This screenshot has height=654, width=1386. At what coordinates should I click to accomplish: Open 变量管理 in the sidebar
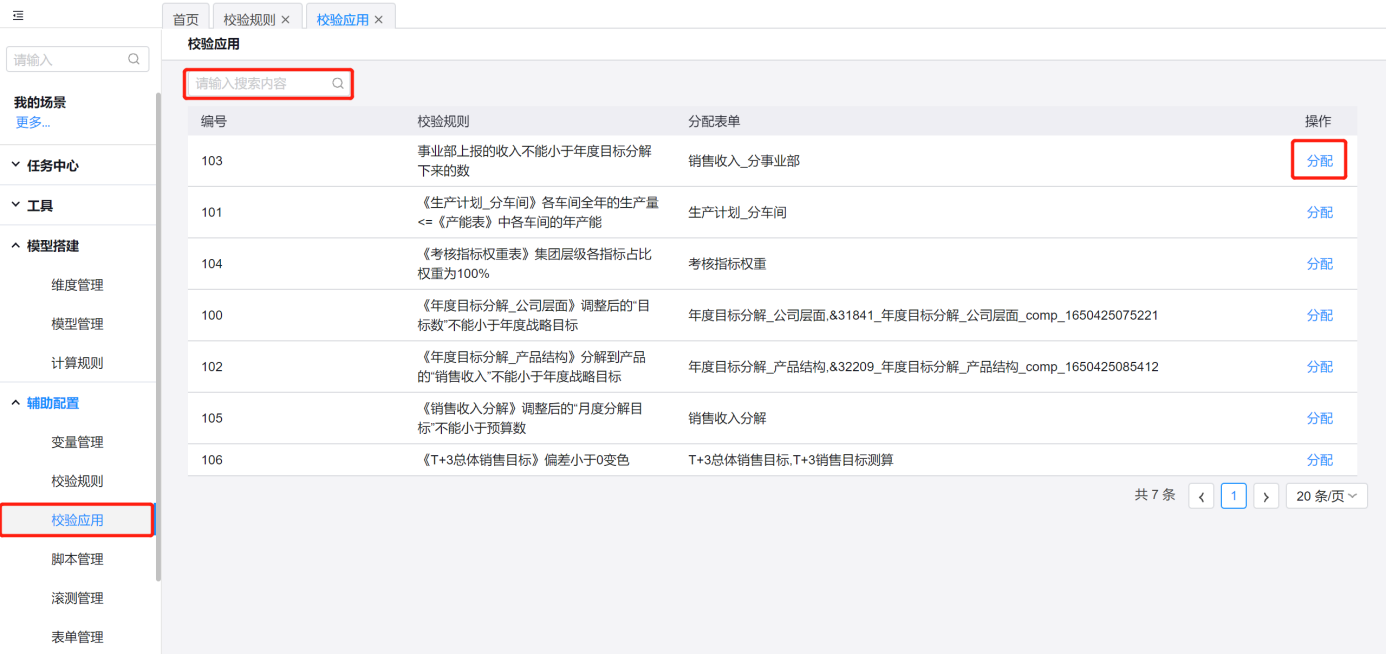[x=77, y=442]
